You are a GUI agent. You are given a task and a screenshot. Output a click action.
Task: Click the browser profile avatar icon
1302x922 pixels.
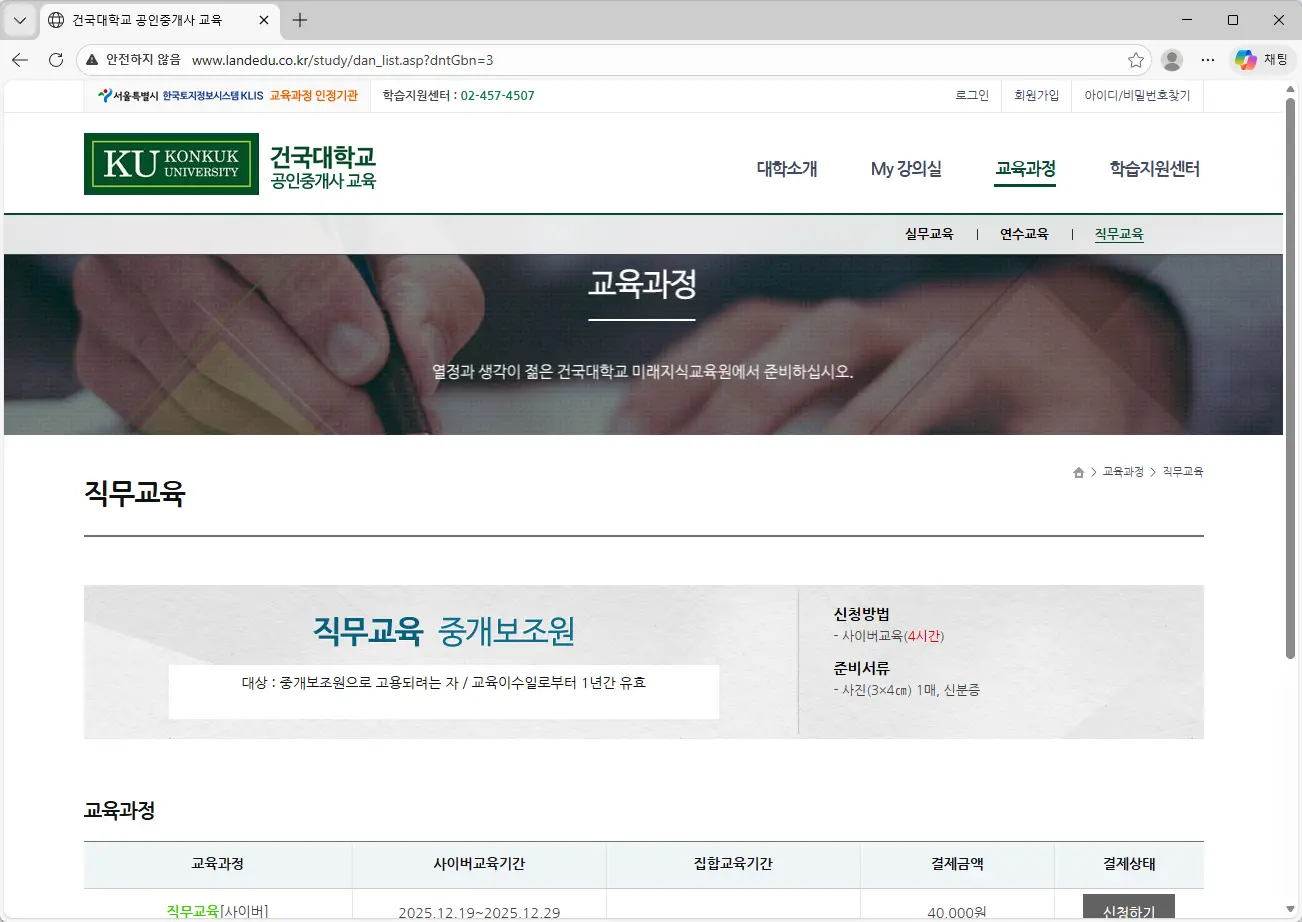point(1171,60)
